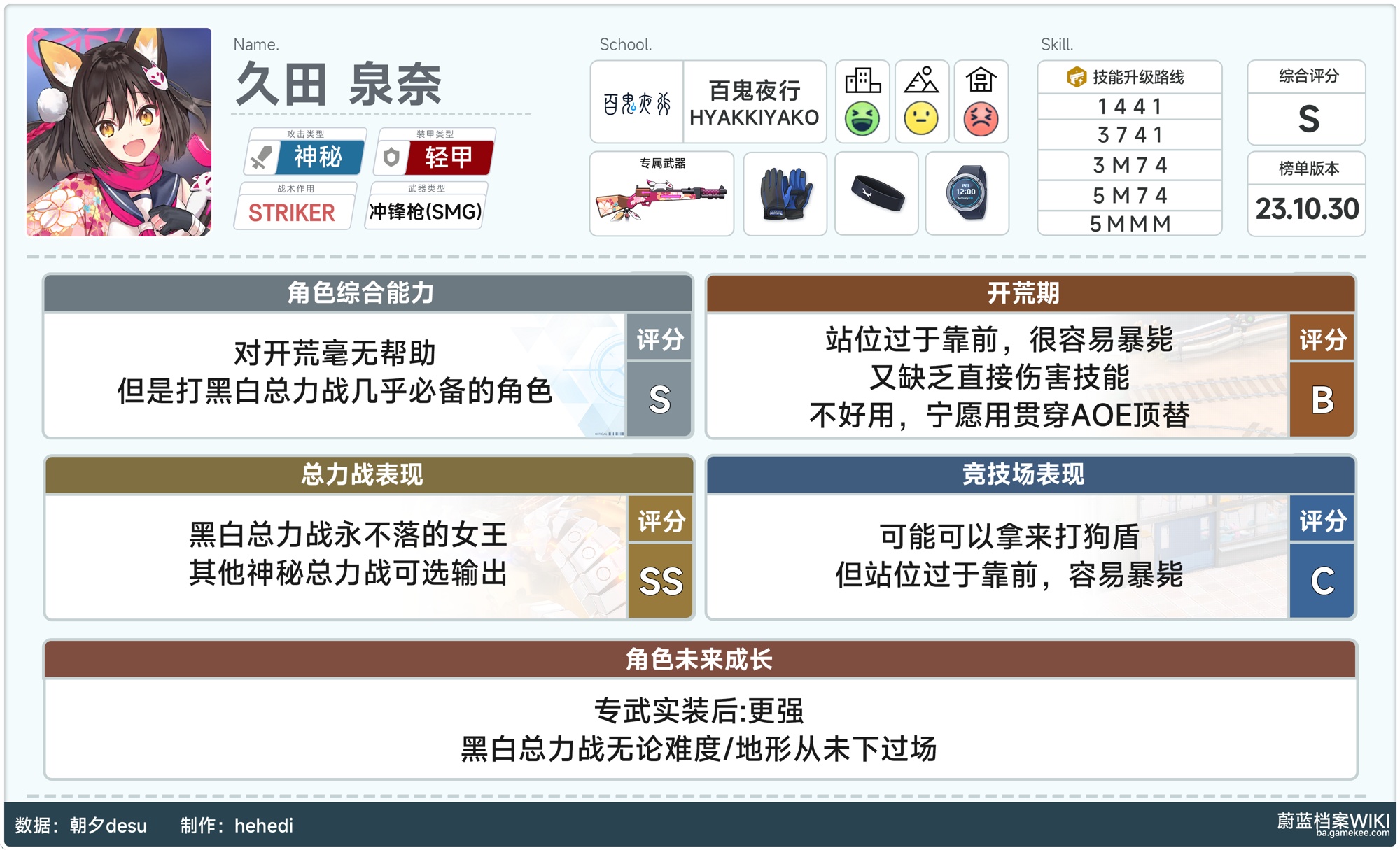
Task: Select the 竞技场表现 section header
Action: [1023, 474]
